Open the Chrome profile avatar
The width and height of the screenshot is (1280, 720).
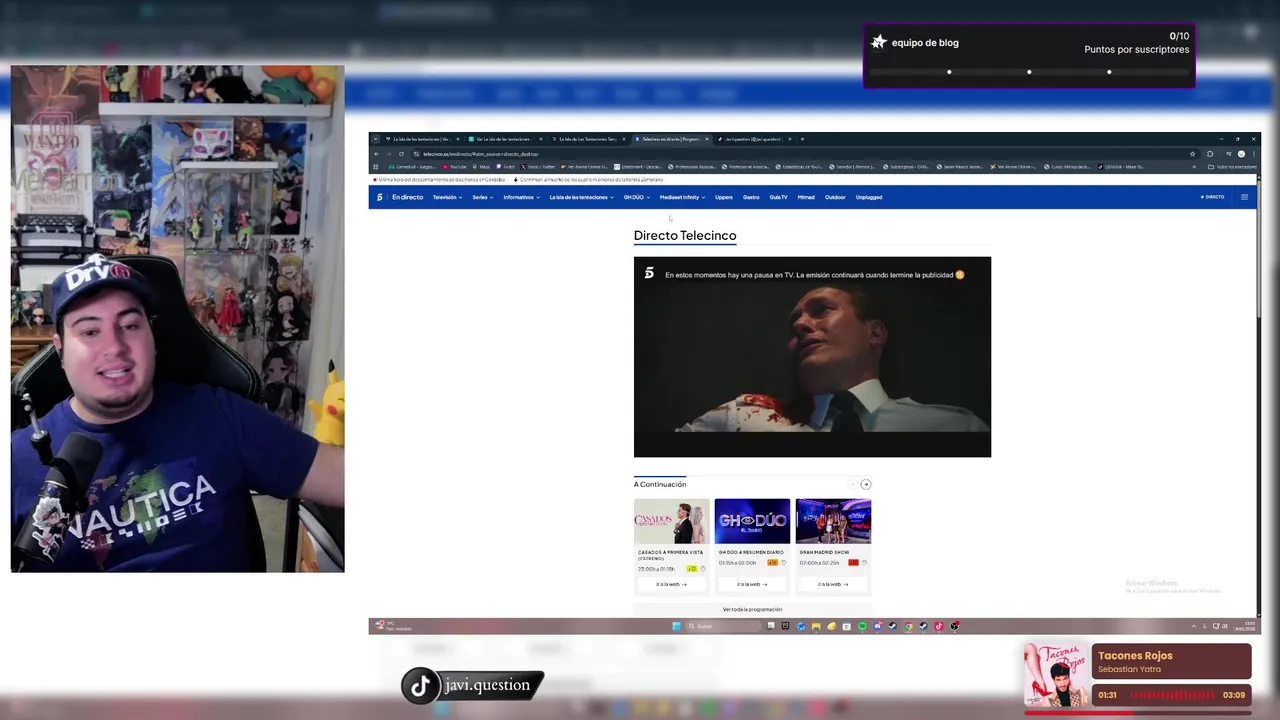point(1241,154)
